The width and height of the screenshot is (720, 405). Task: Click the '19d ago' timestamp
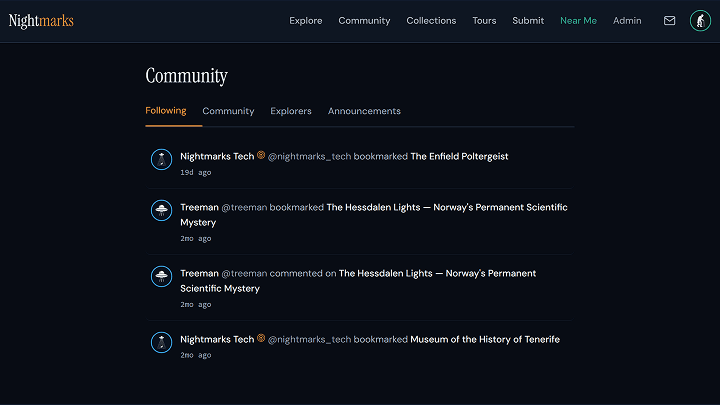pyautogui.click(x=196, y=173)
